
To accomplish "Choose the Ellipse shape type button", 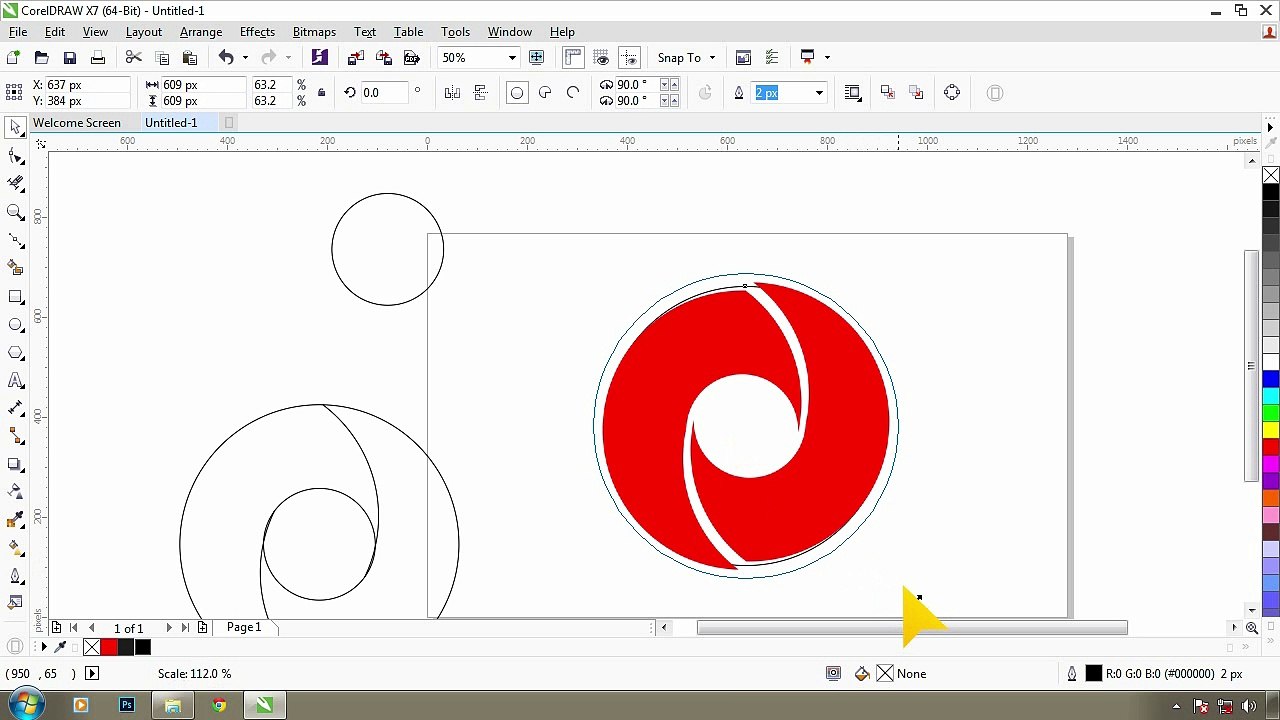I will coord(517,93).
